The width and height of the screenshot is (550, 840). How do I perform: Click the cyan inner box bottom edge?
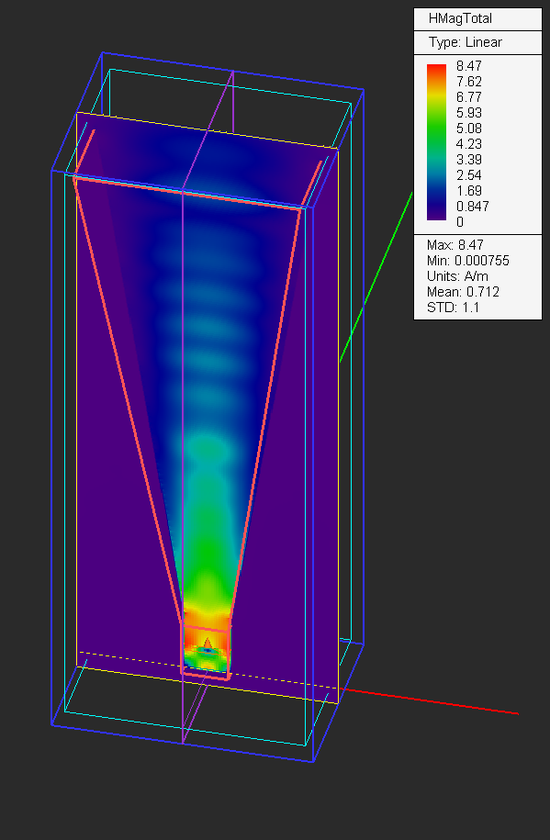pyautogui.click(x=185, y=729)
